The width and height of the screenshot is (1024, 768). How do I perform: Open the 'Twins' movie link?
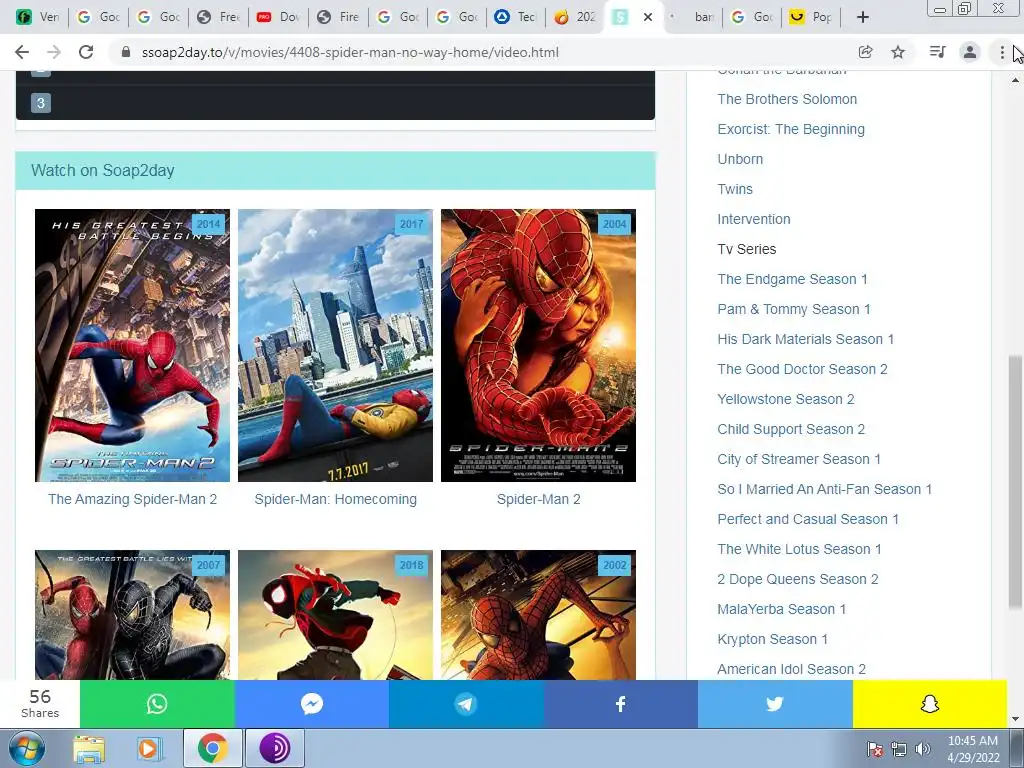pyautogui.click(x=735, y=189)
